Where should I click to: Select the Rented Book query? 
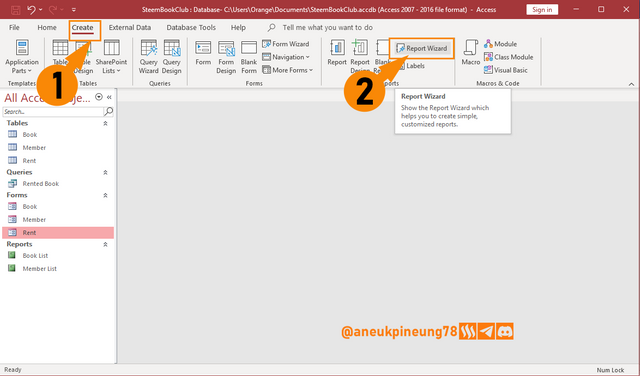41,184
